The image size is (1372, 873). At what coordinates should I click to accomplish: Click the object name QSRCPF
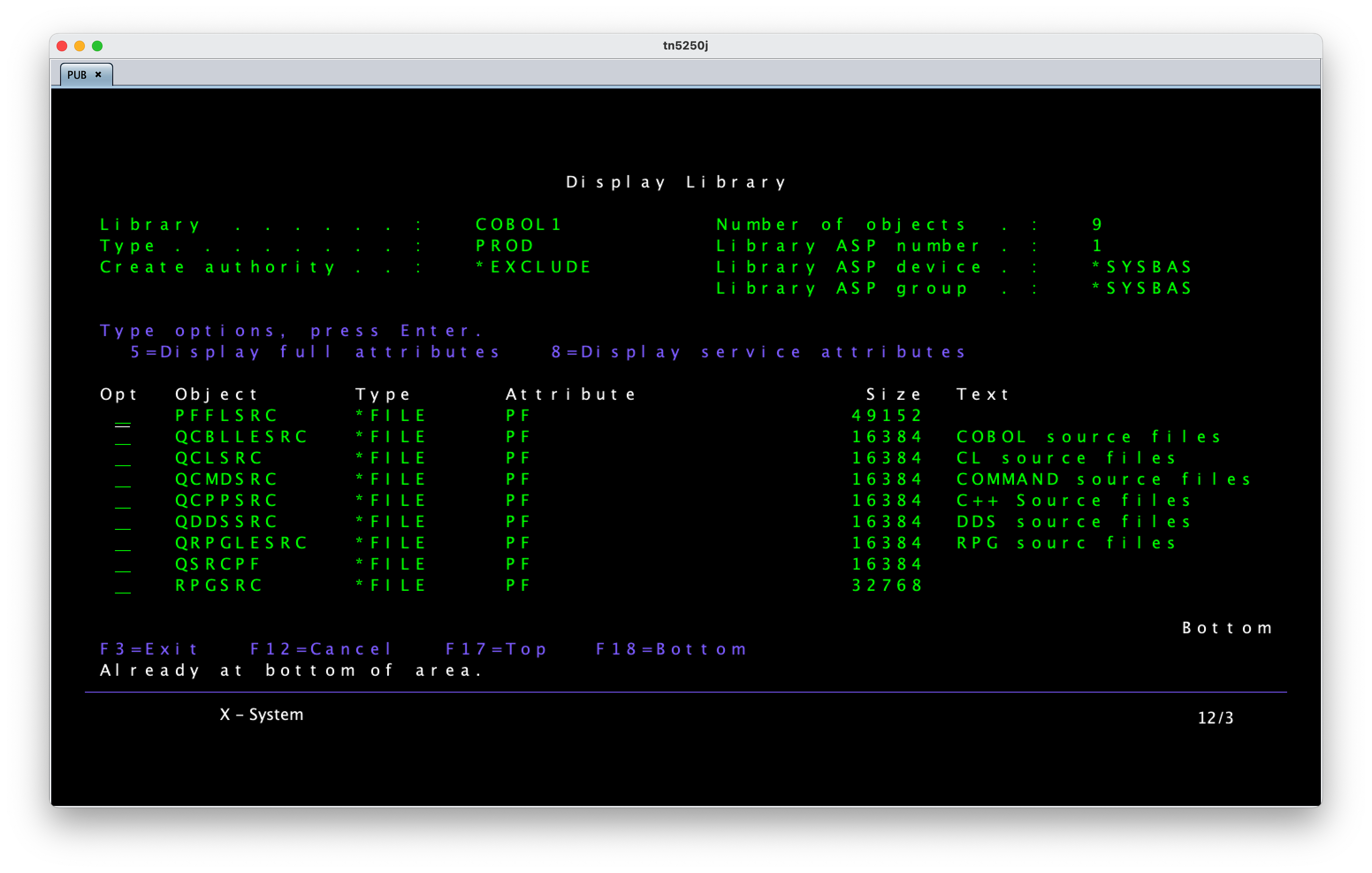(217, 564)
